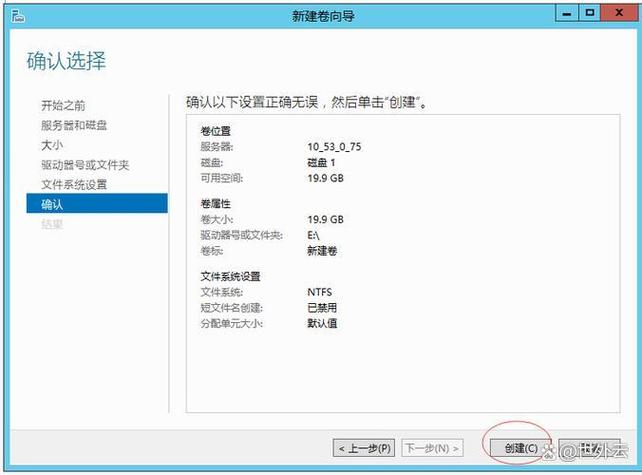This screenshot has width=642, height=475.
Task: Click the 服务器: label
Action: point(217,147)
